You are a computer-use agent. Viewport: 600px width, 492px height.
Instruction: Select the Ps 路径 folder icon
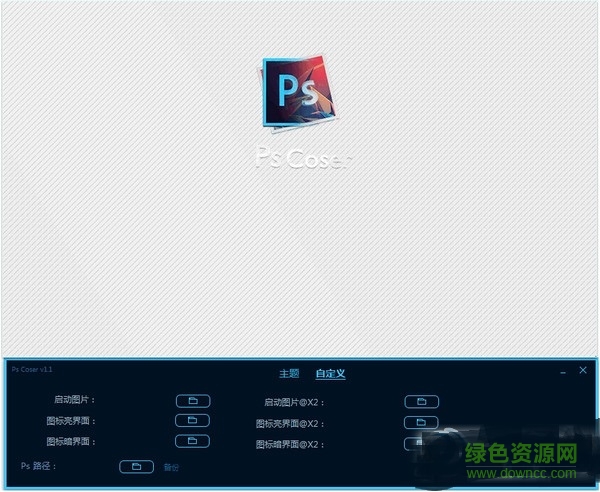[136, 466]
